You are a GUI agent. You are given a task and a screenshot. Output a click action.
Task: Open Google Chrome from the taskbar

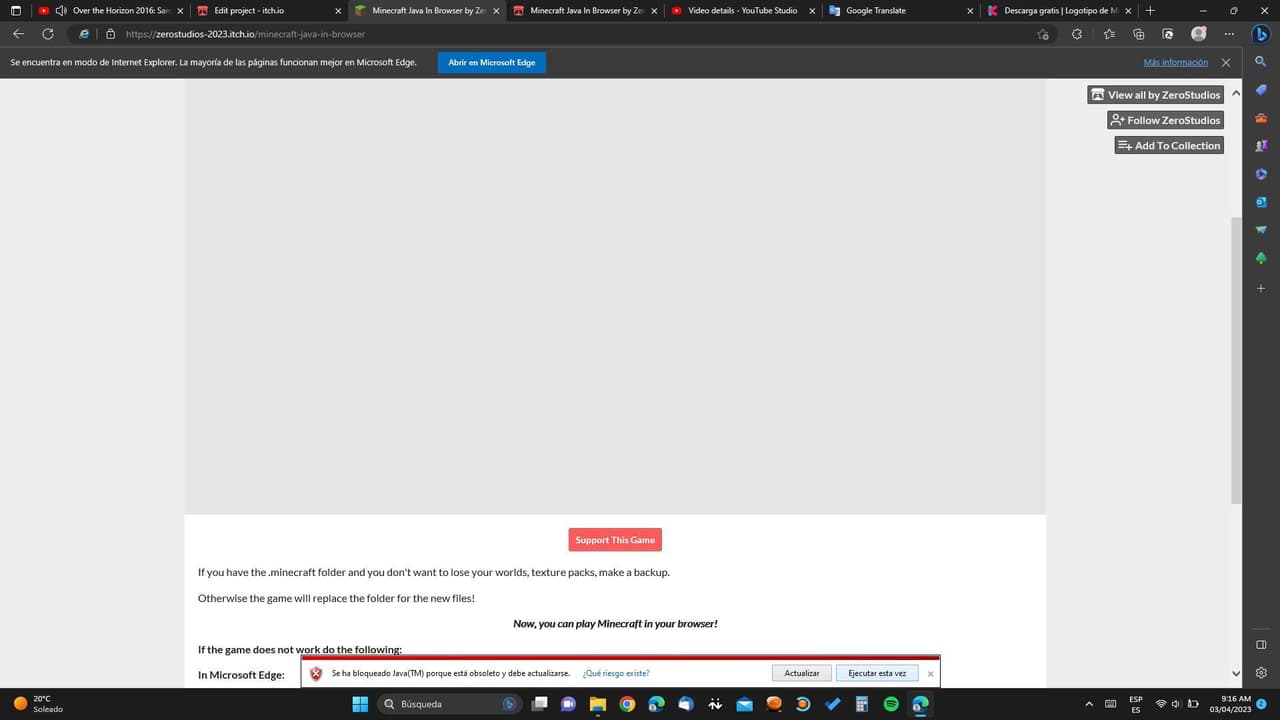click(x=627, y=704)
